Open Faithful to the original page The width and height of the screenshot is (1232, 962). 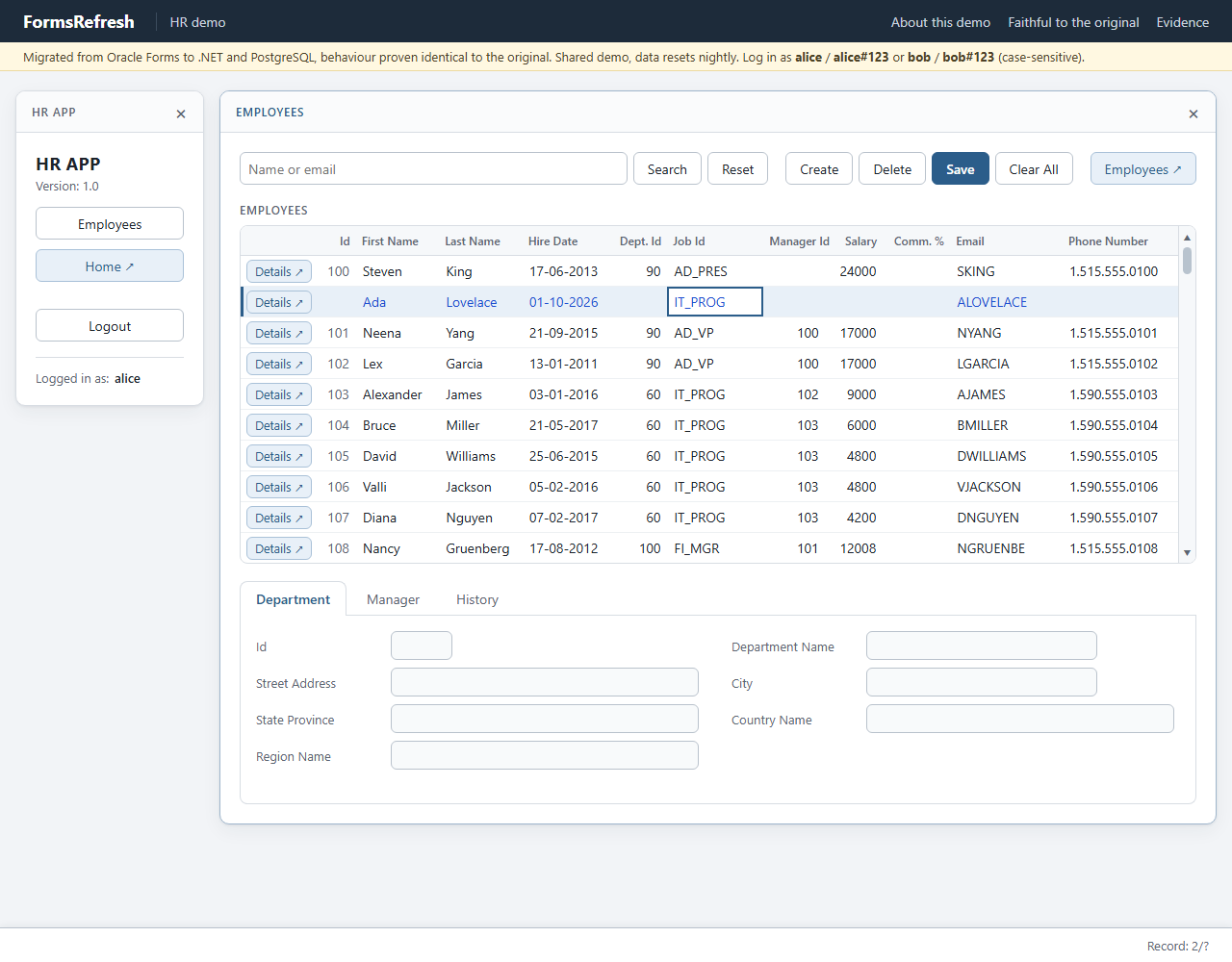tap(1073, 22)
